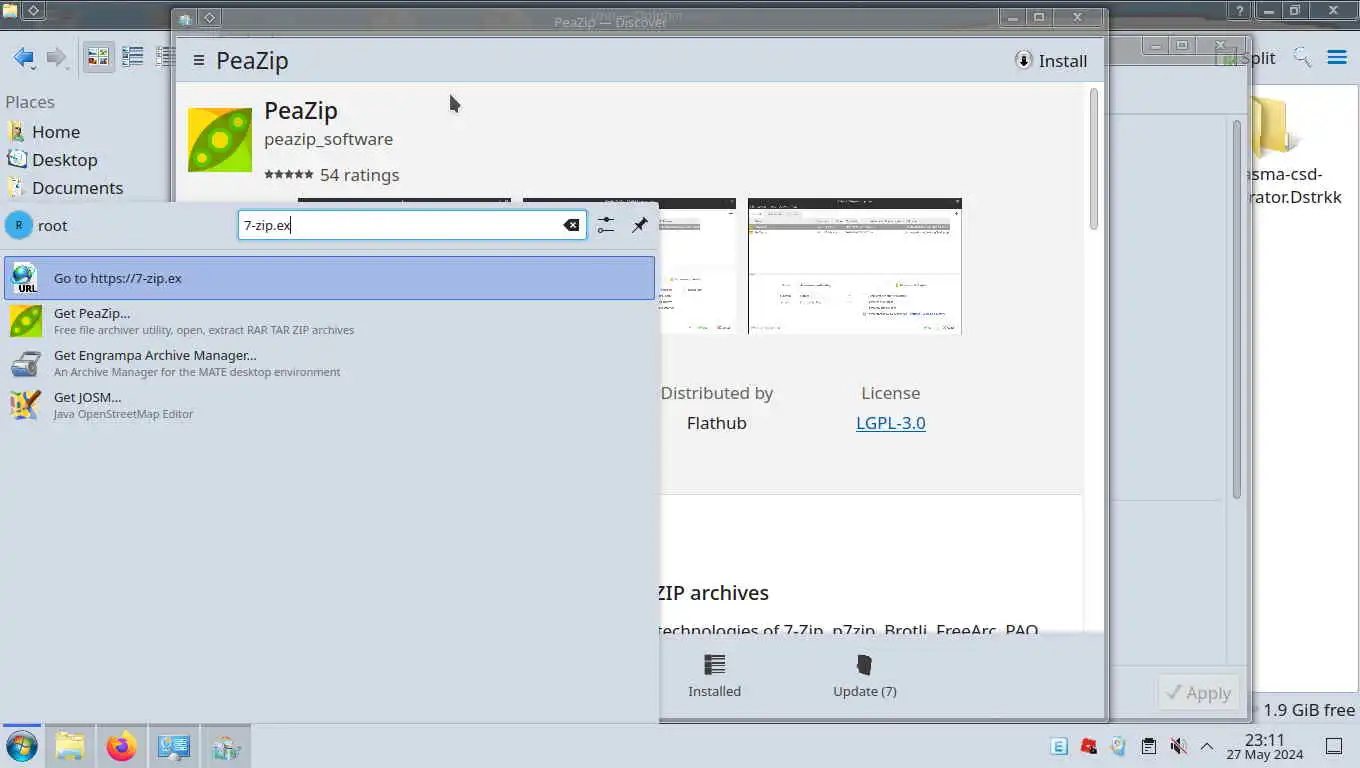1360x768 pixels.
Task: Expand hidden system tray icons arrow
Action: click(x=1207, y=746)
